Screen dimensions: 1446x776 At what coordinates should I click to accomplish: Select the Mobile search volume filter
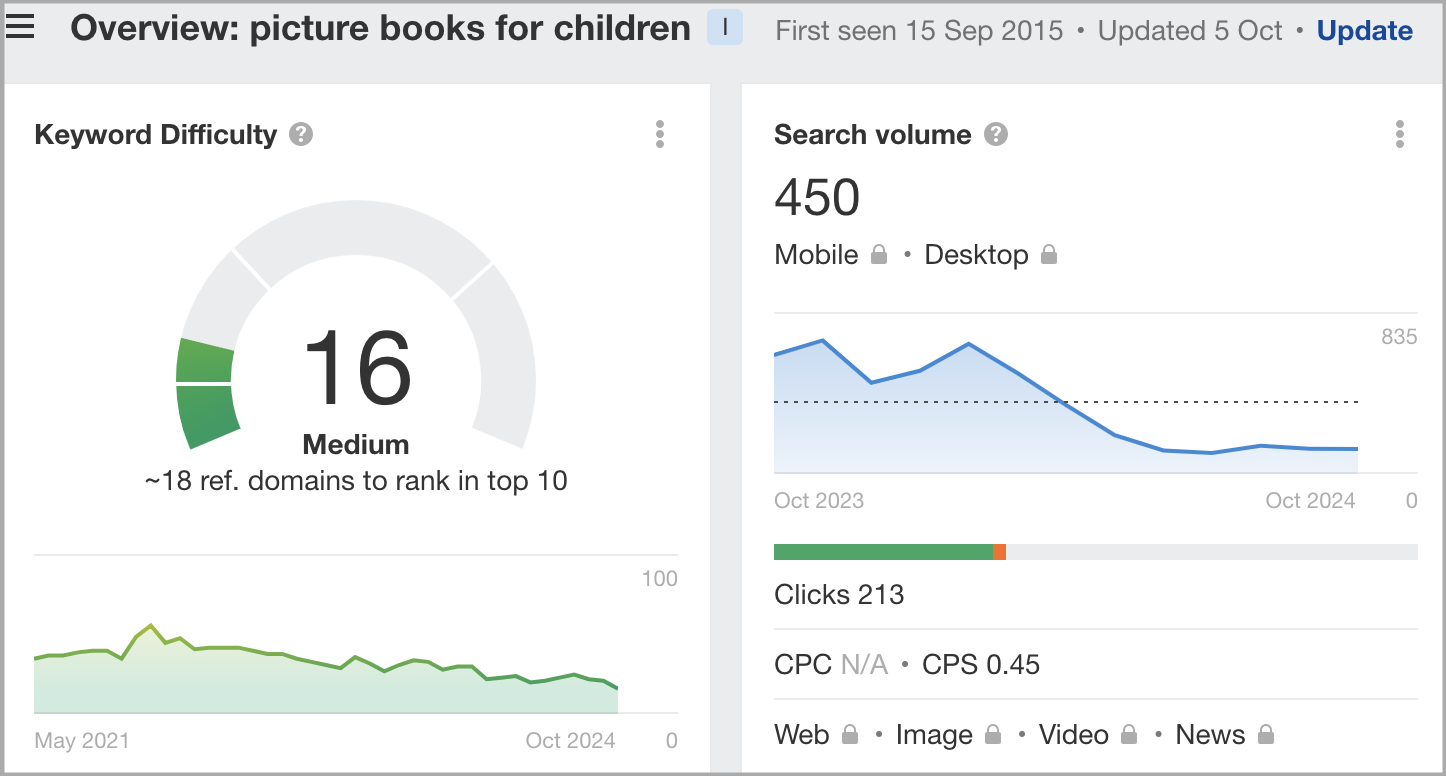[x=816, y=255]
